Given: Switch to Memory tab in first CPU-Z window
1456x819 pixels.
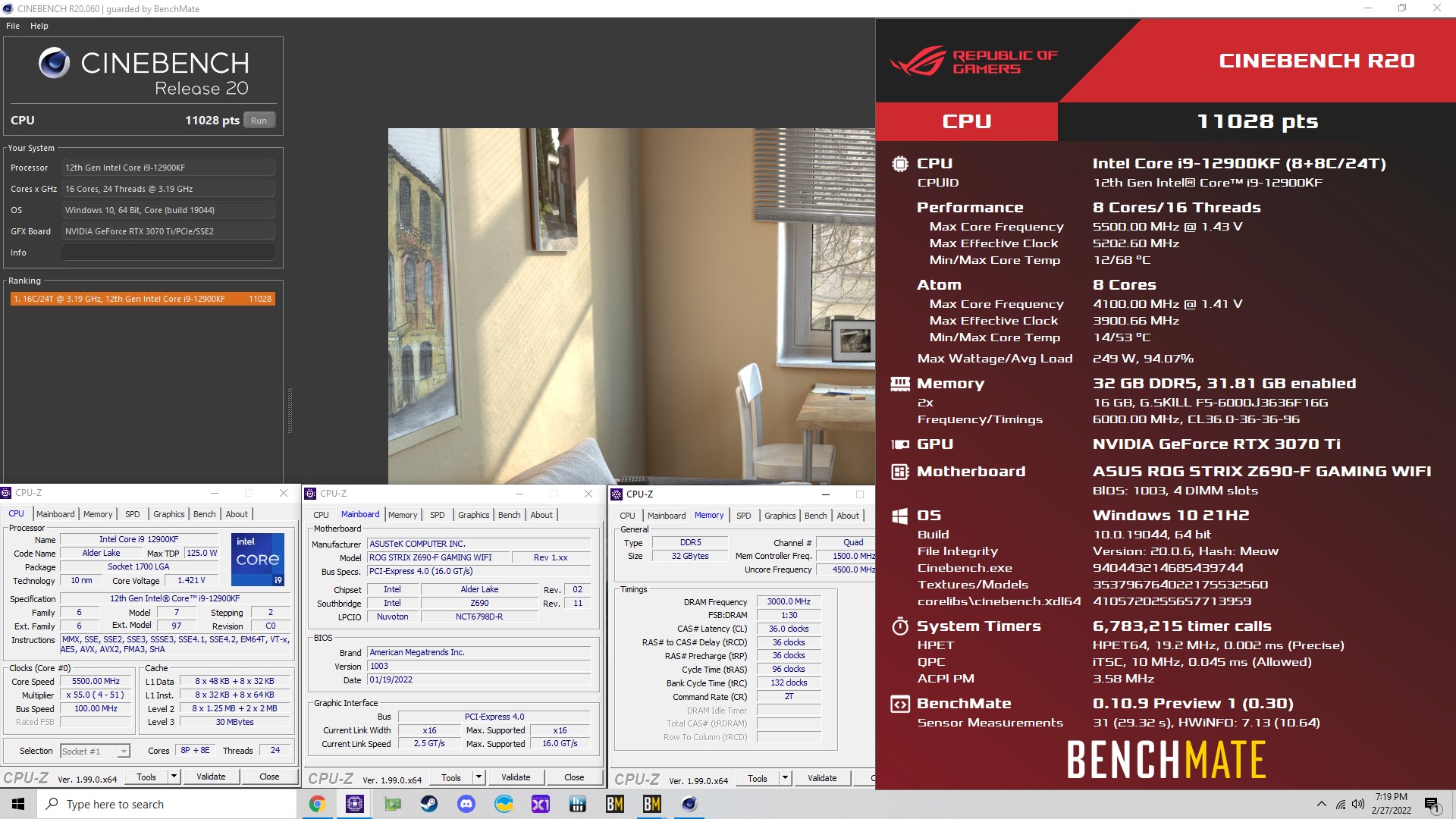Looking at the screenshot, I should [98, 514].
